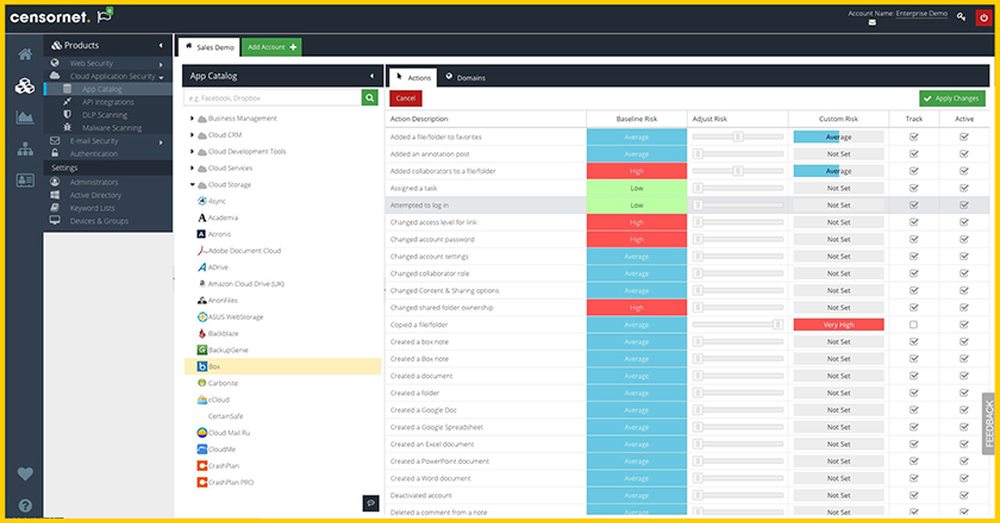The height and width of the screenshot is (523, 1000).
Task: Toggle Track checkbox for Assigned a task
Action: (x=913, y=188)
